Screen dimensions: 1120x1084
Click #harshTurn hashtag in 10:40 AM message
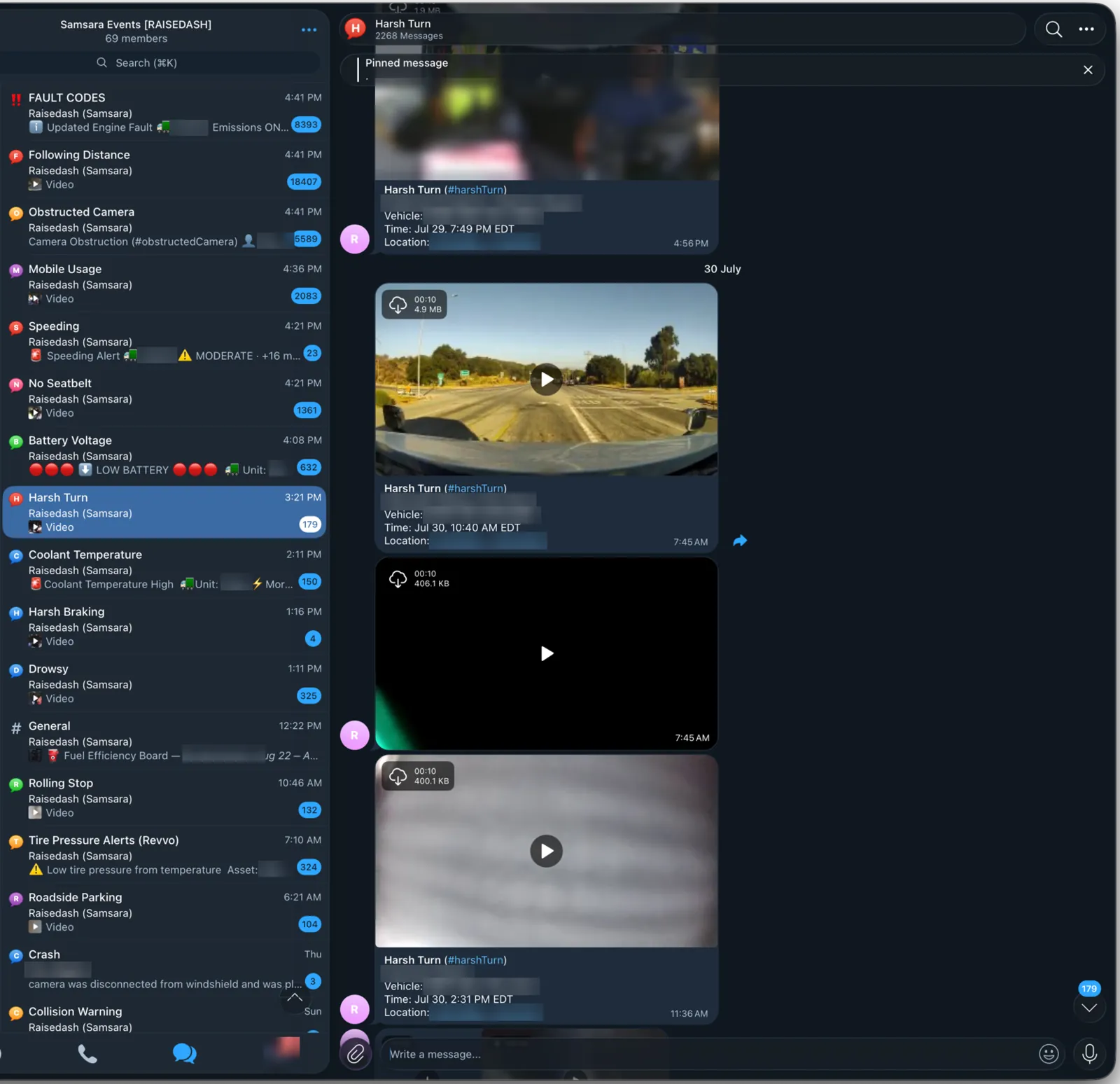(475, 488)
